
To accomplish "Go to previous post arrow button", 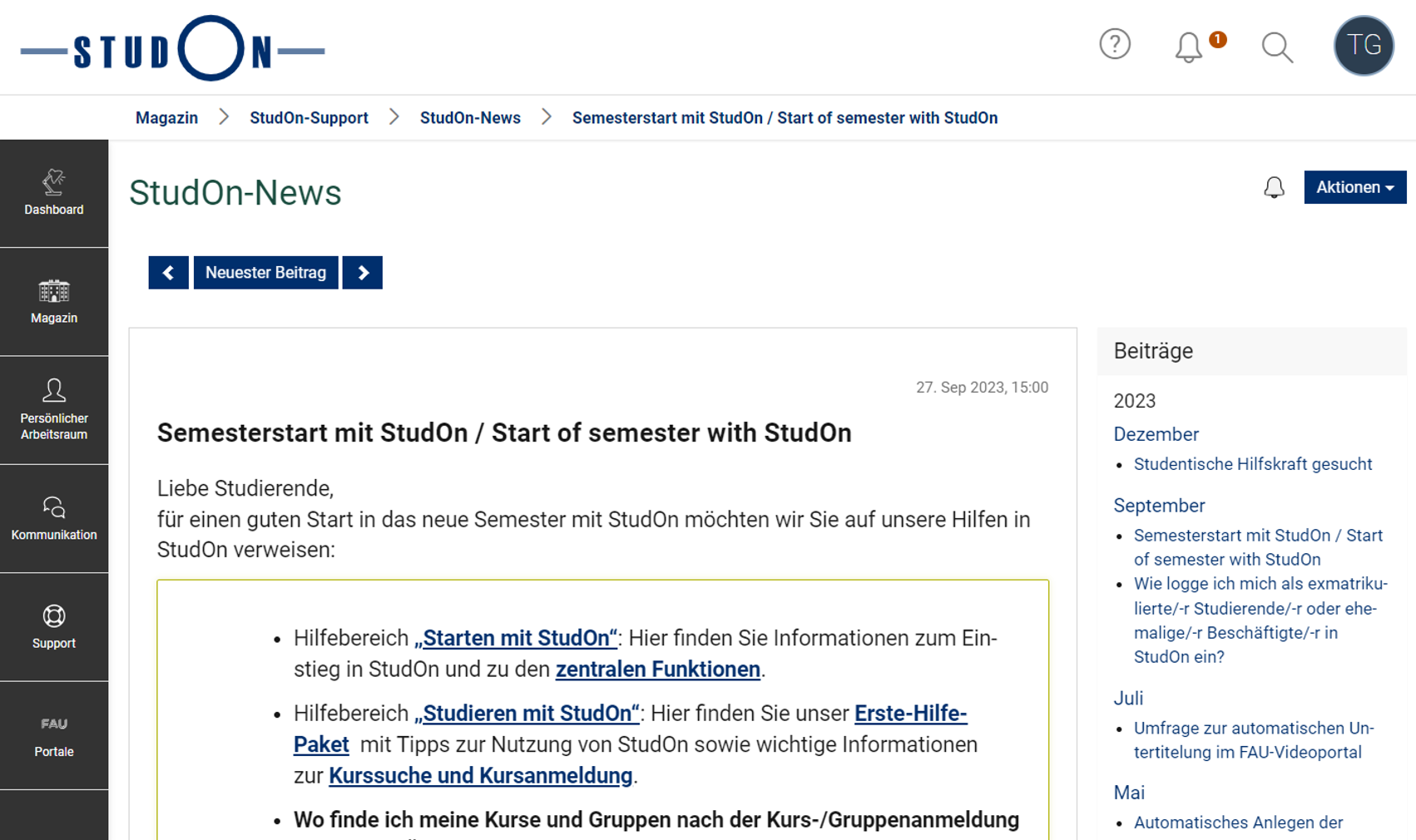I will (x=168, y=273).
